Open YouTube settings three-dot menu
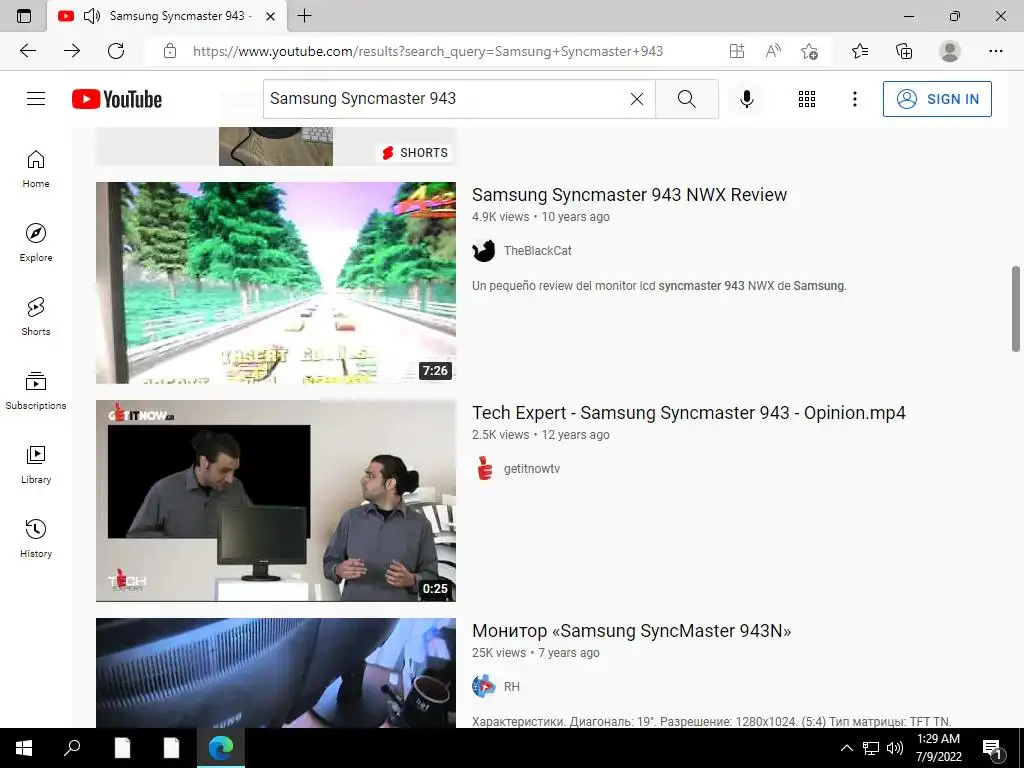 854,99
